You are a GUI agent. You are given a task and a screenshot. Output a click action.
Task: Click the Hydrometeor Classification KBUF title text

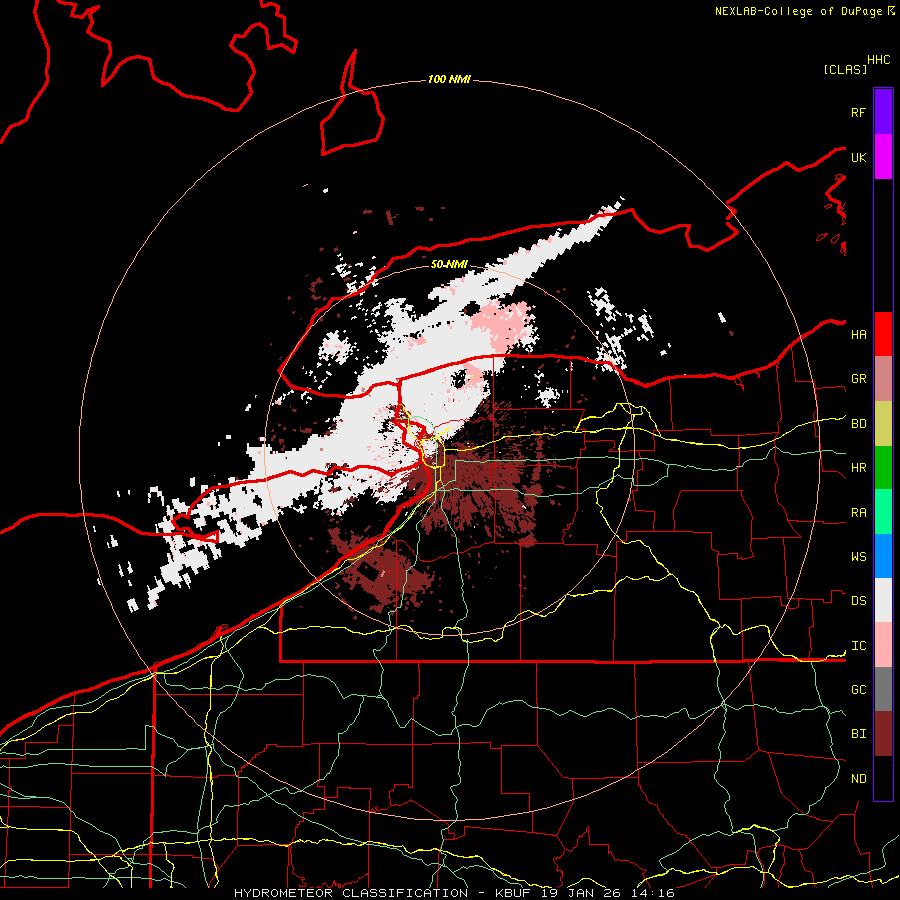coord(454,893)
